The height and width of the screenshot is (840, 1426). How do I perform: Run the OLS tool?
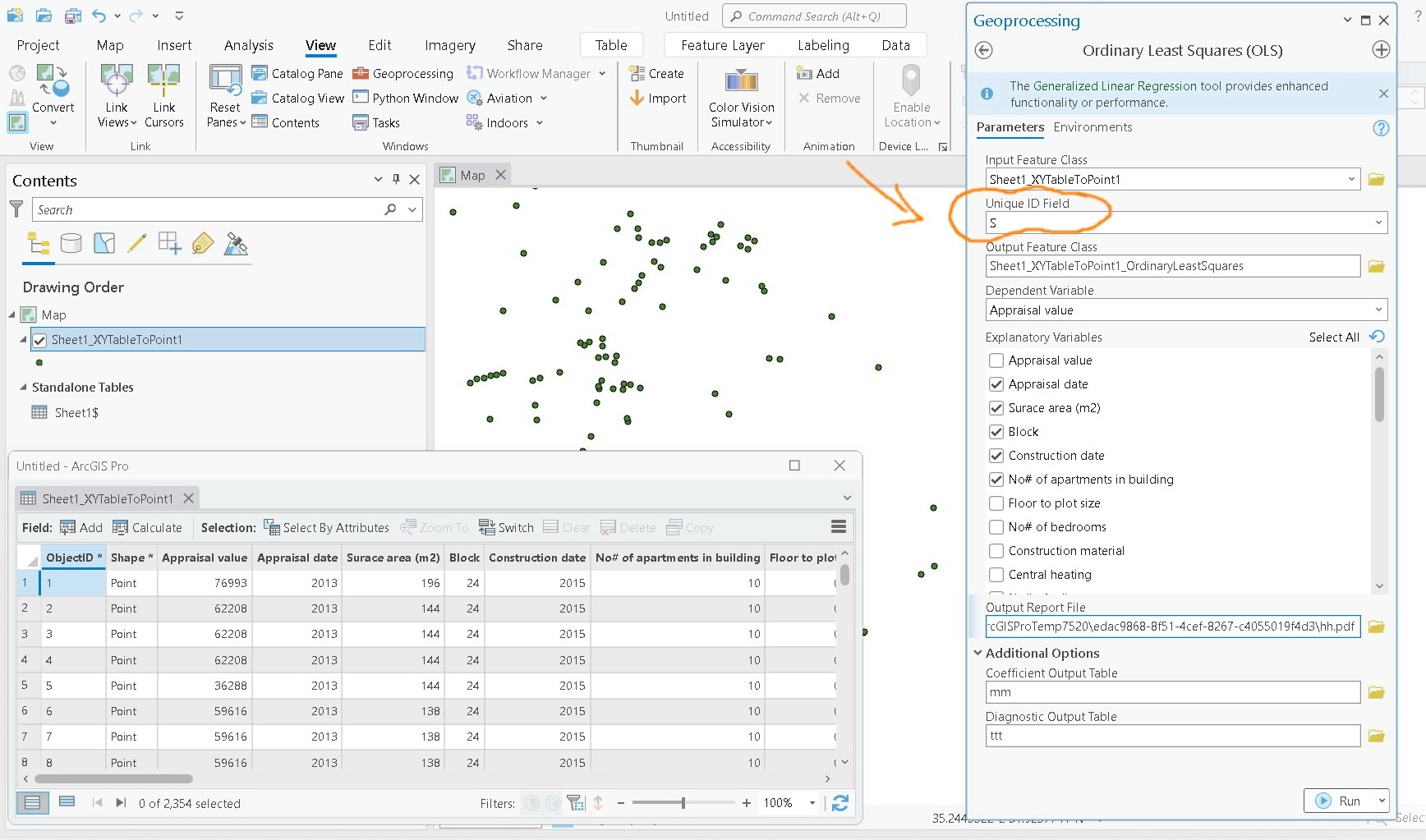pyautogui.click(x=1341, y=801)
